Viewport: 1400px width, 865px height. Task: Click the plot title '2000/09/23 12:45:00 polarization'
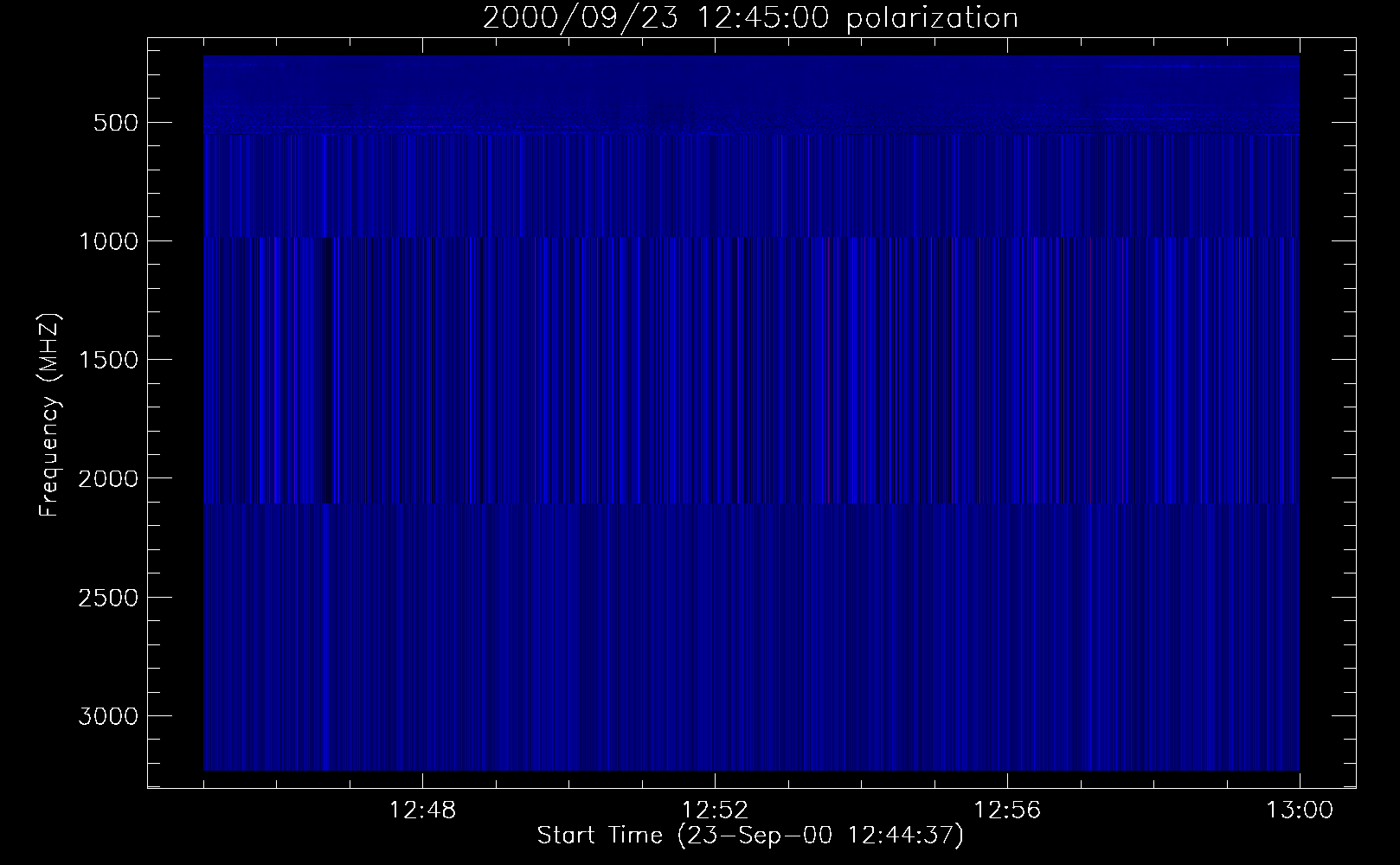click(750, 18)
